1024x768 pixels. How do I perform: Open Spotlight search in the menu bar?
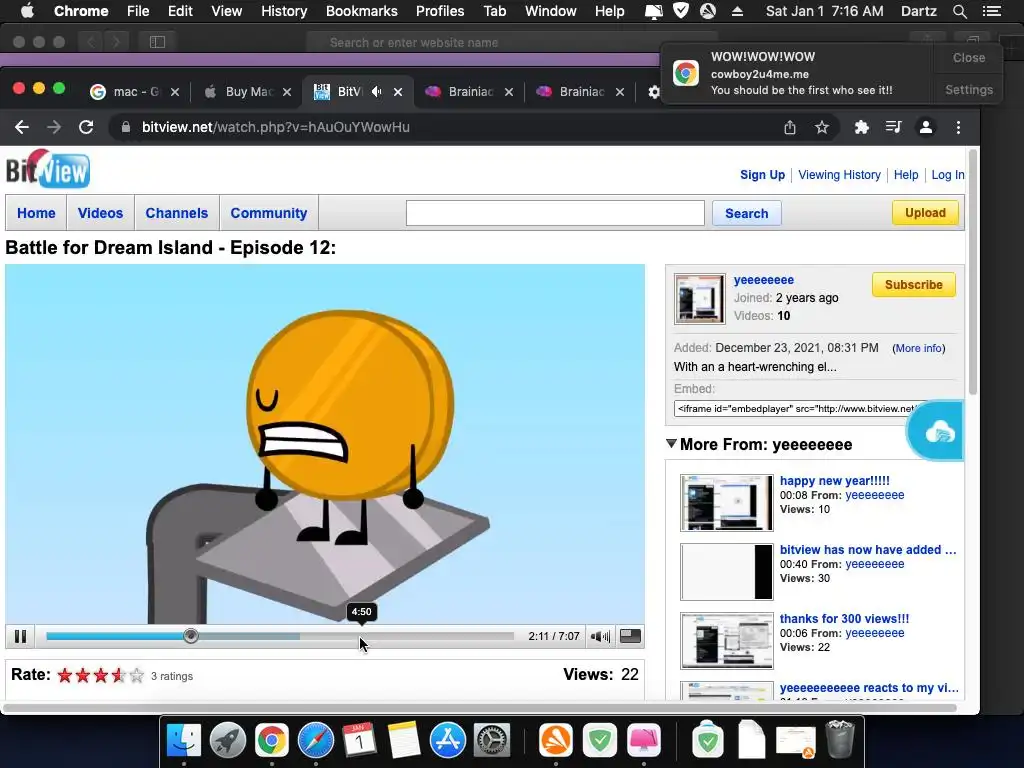click(x=959, y=11)
